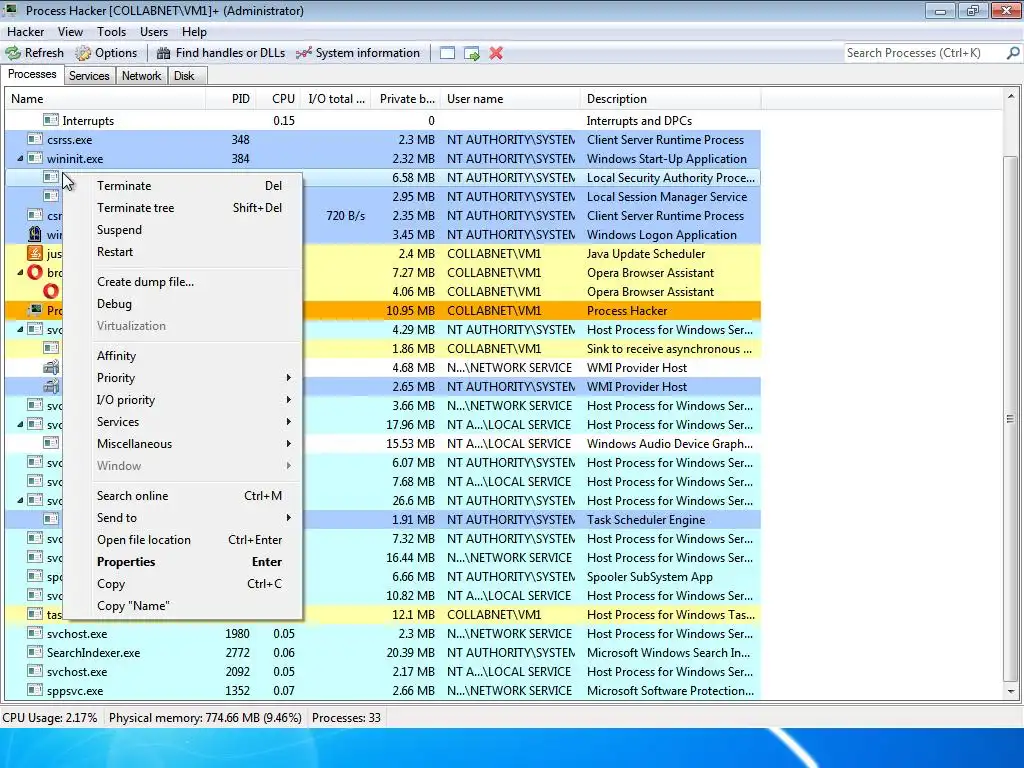The image size is (1024, 768).
Task: Click the vertical scrollbar down arrow
Action: [1010, 691]
